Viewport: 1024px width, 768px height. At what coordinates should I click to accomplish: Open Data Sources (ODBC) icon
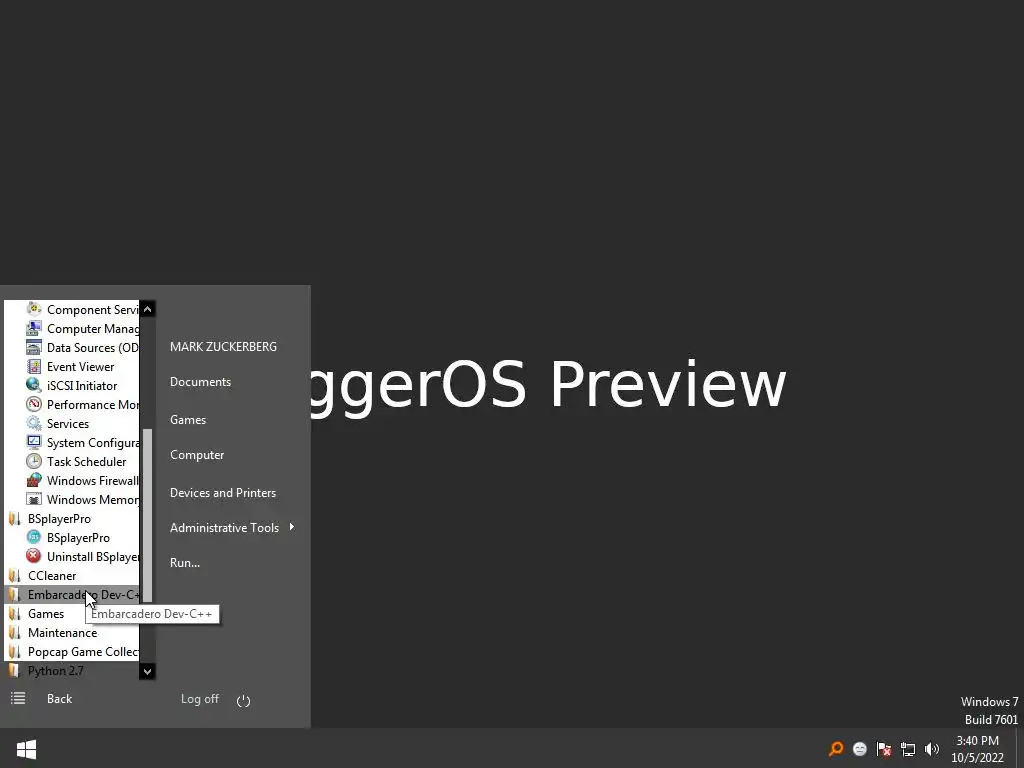coord(34,347)
